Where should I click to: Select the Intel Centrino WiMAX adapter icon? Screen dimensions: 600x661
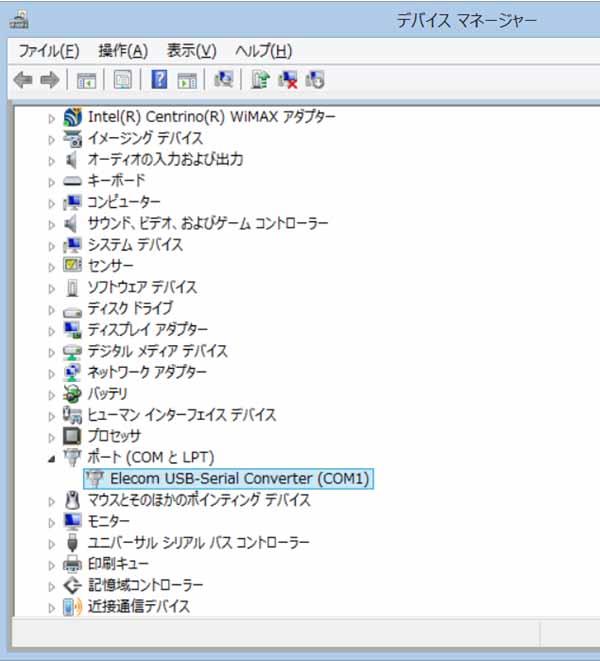tap(72, 117)
